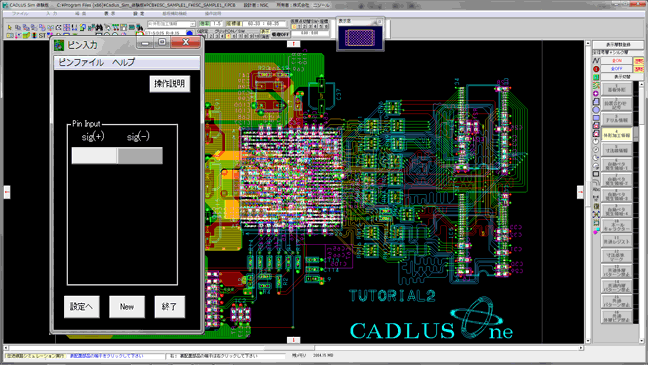The image size is (648, 365).
Task: Select the polygon shape icon in sidebar
Action: point(596,102)
